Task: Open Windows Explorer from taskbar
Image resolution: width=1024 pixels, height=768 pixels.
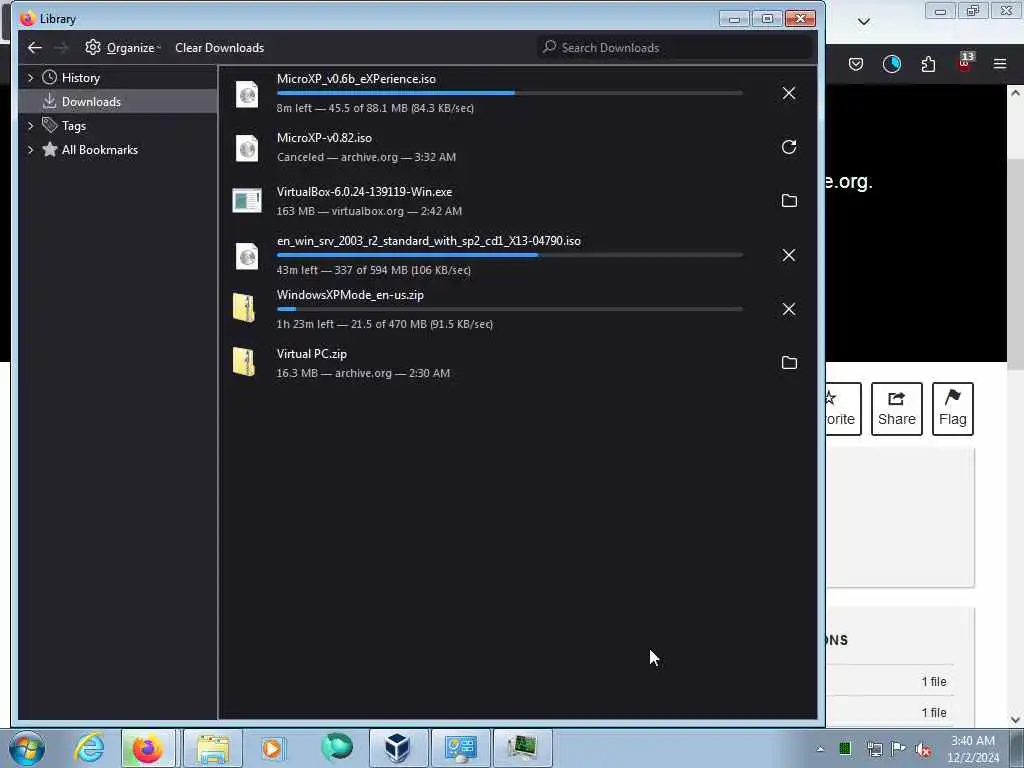Action: click(213, 748)
